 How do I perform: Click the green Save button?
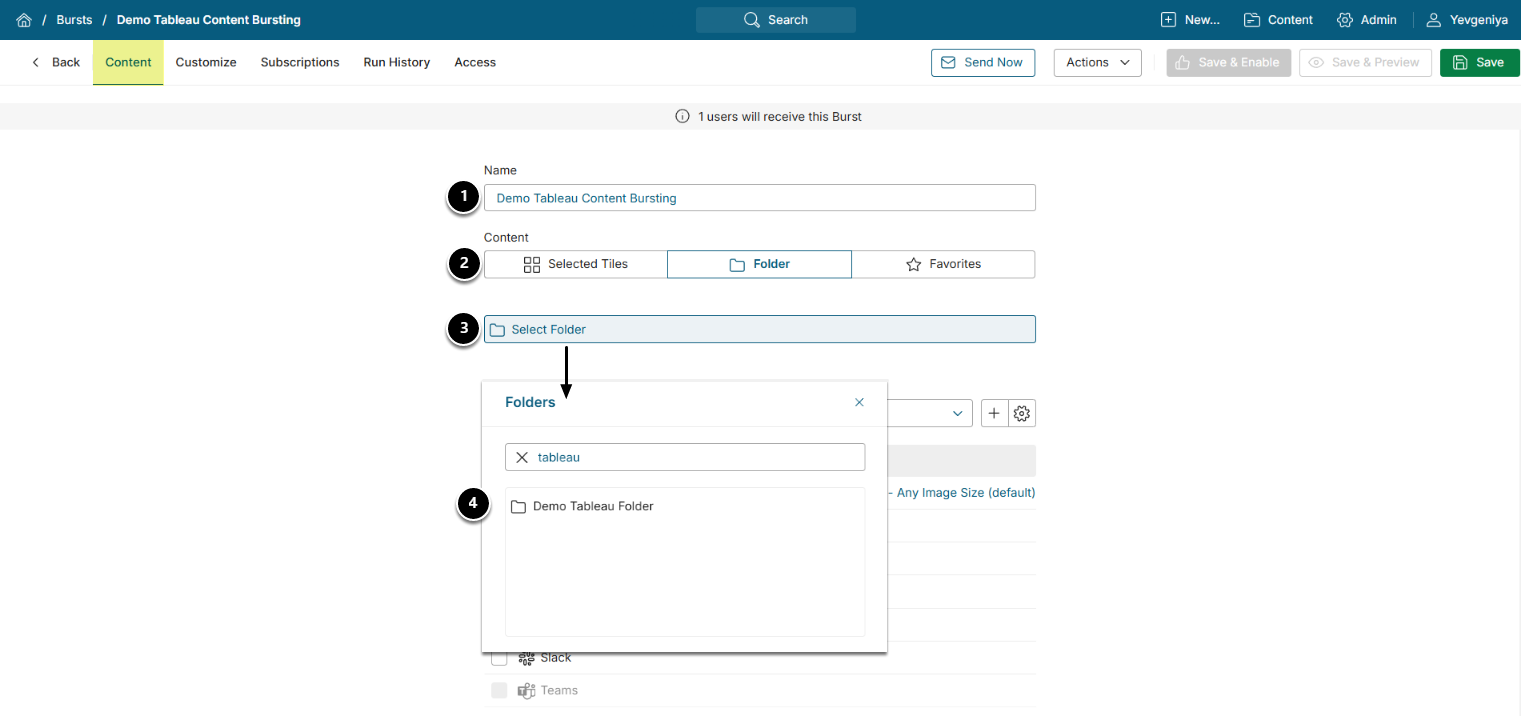tap(1480, 62)
